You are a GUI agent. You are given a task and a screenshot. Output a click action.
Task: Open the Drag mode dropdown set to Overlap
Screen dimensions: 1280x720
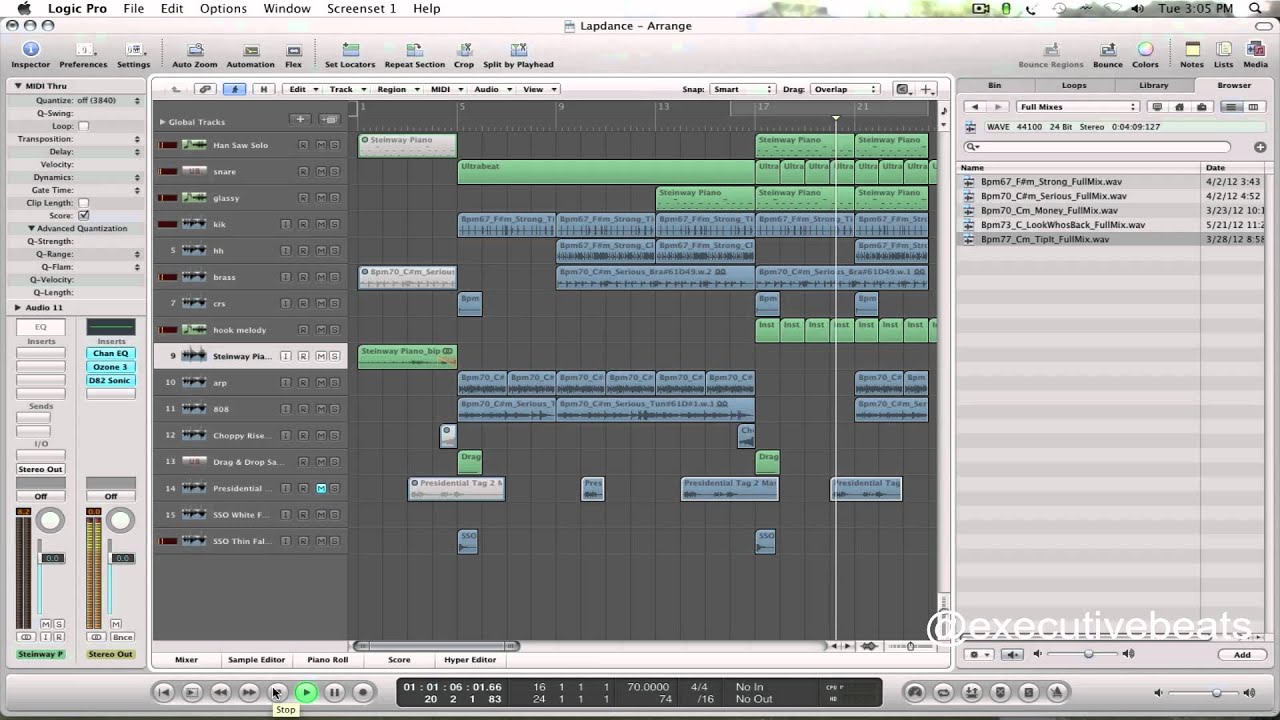[844, 89]
